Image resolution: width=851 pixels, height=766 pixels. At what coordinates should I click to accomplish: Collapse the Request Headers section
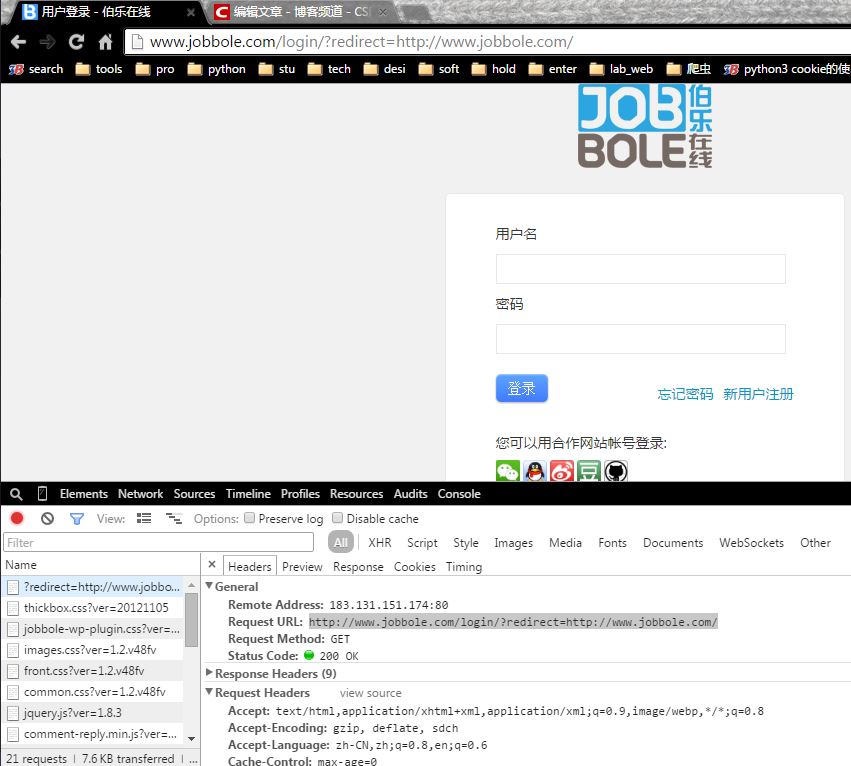pyautogui.click(x=209, y=692)
